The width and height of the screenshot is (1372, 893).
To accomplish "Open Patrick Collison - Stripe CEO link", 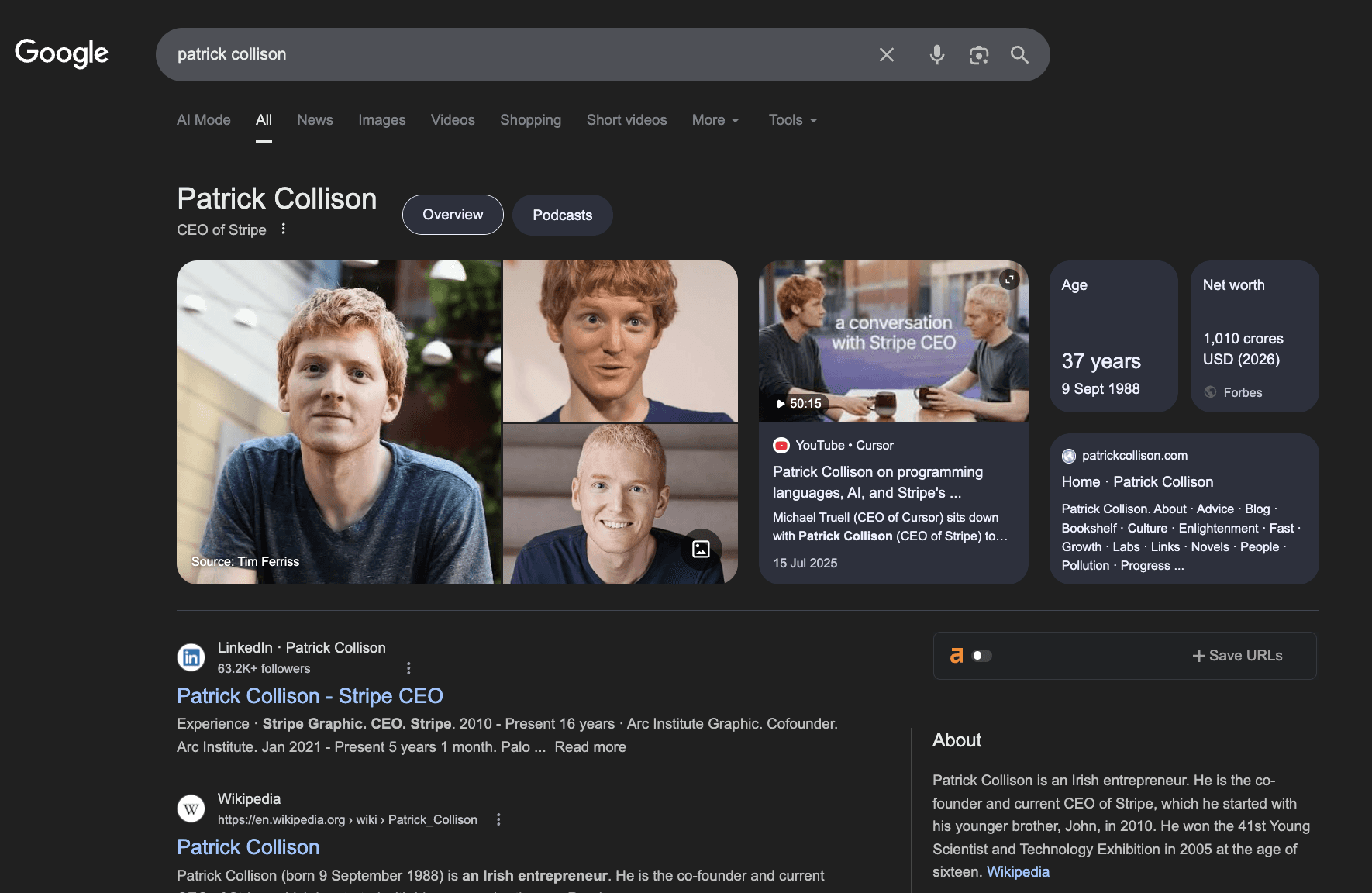I will [310, 696].
